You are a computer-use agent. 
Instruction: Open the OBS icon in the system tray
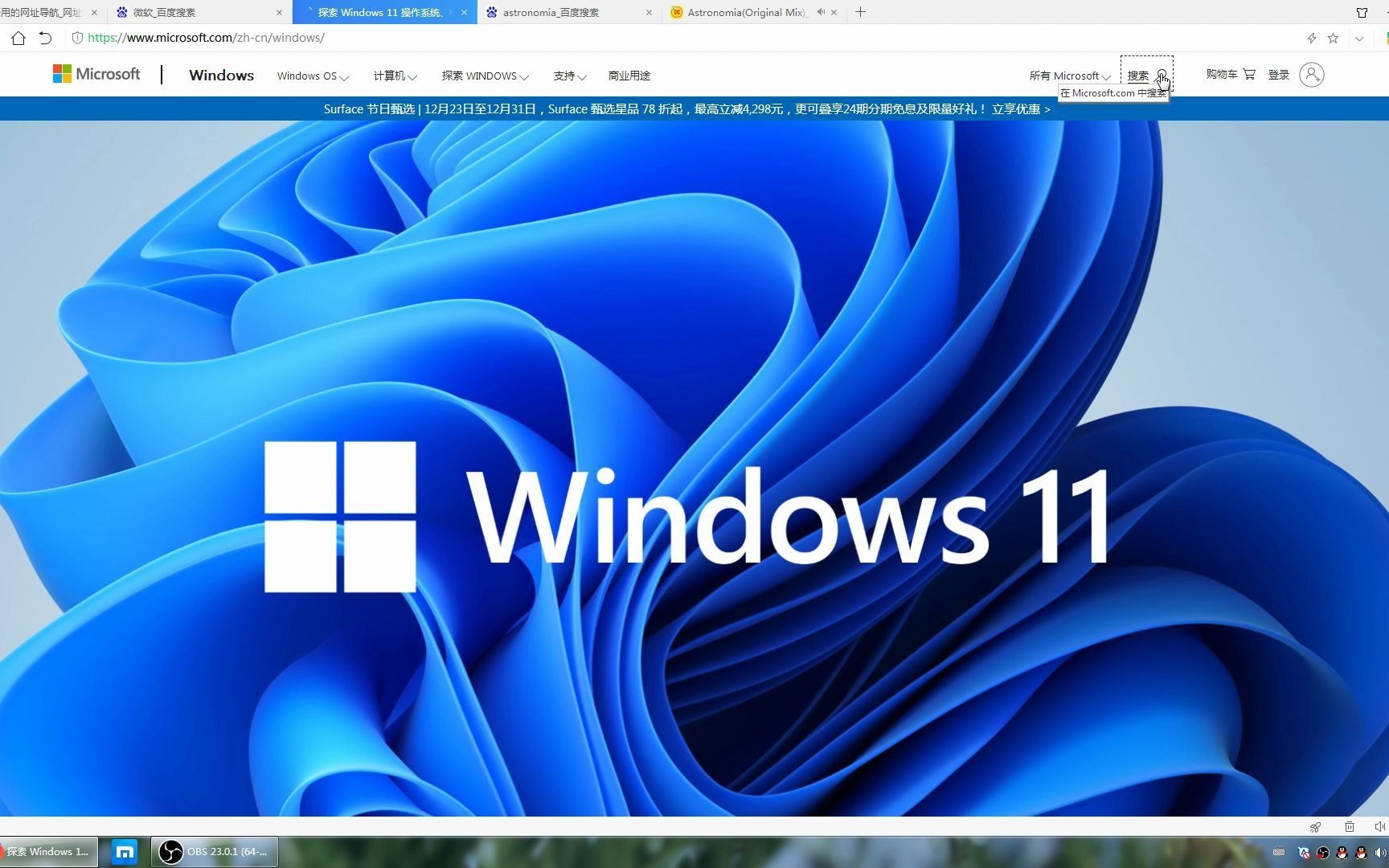(x=1322, y=853)
